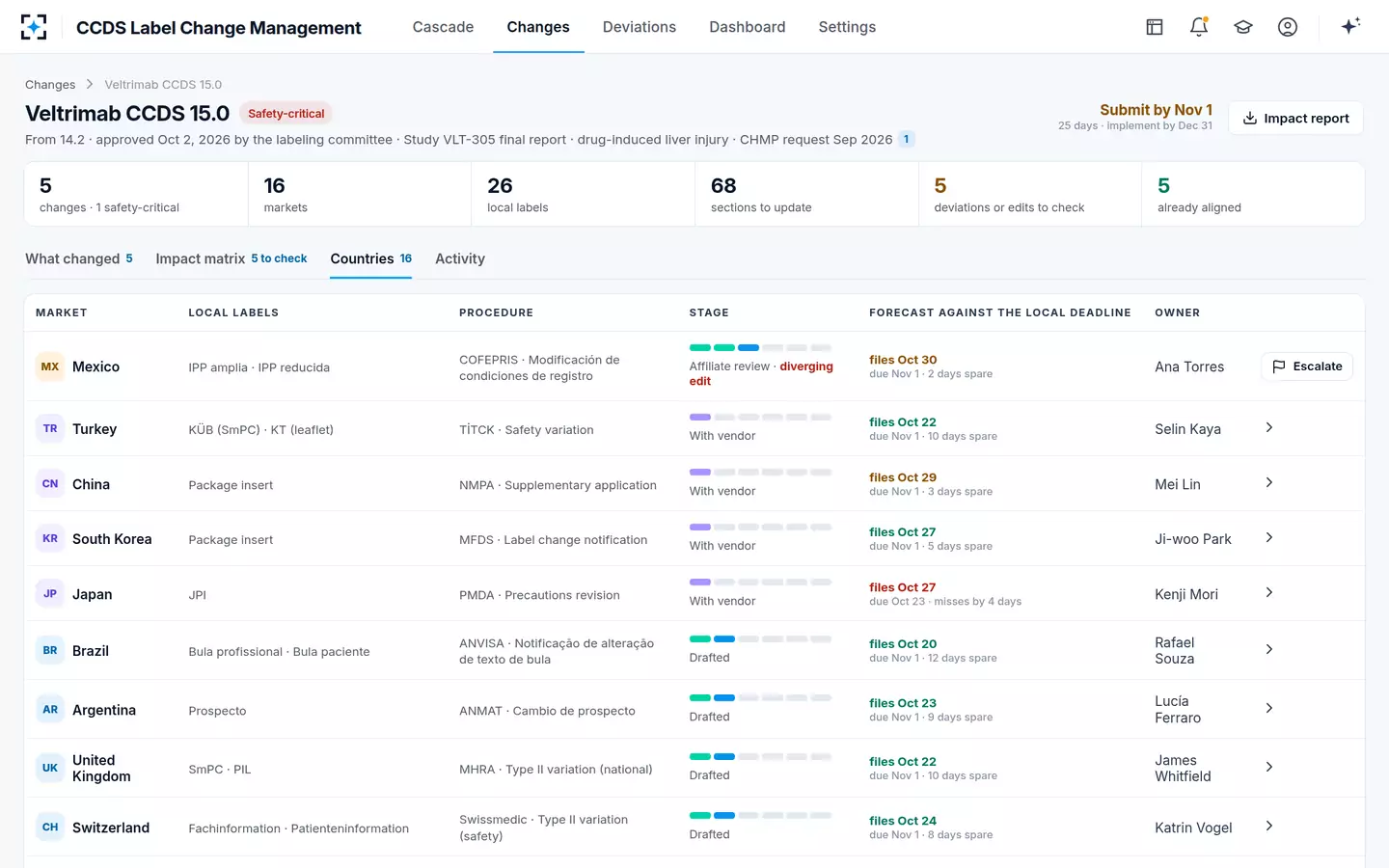1389x868 pixels.
Task: Click the Mexico stage progress bar
Action: click(760, 347)
